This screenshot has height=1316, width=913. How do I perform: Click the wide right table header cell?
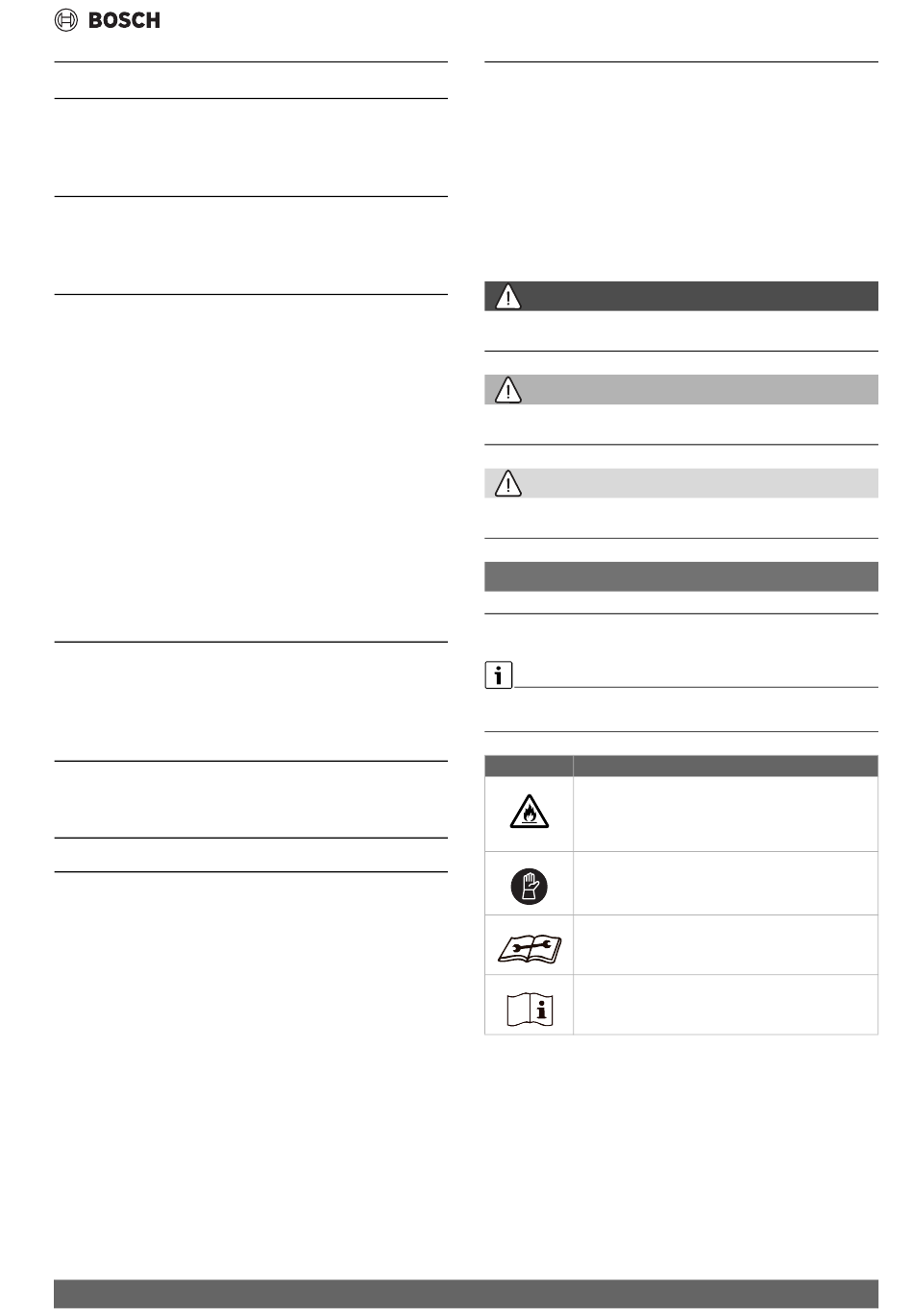point(726,766)
